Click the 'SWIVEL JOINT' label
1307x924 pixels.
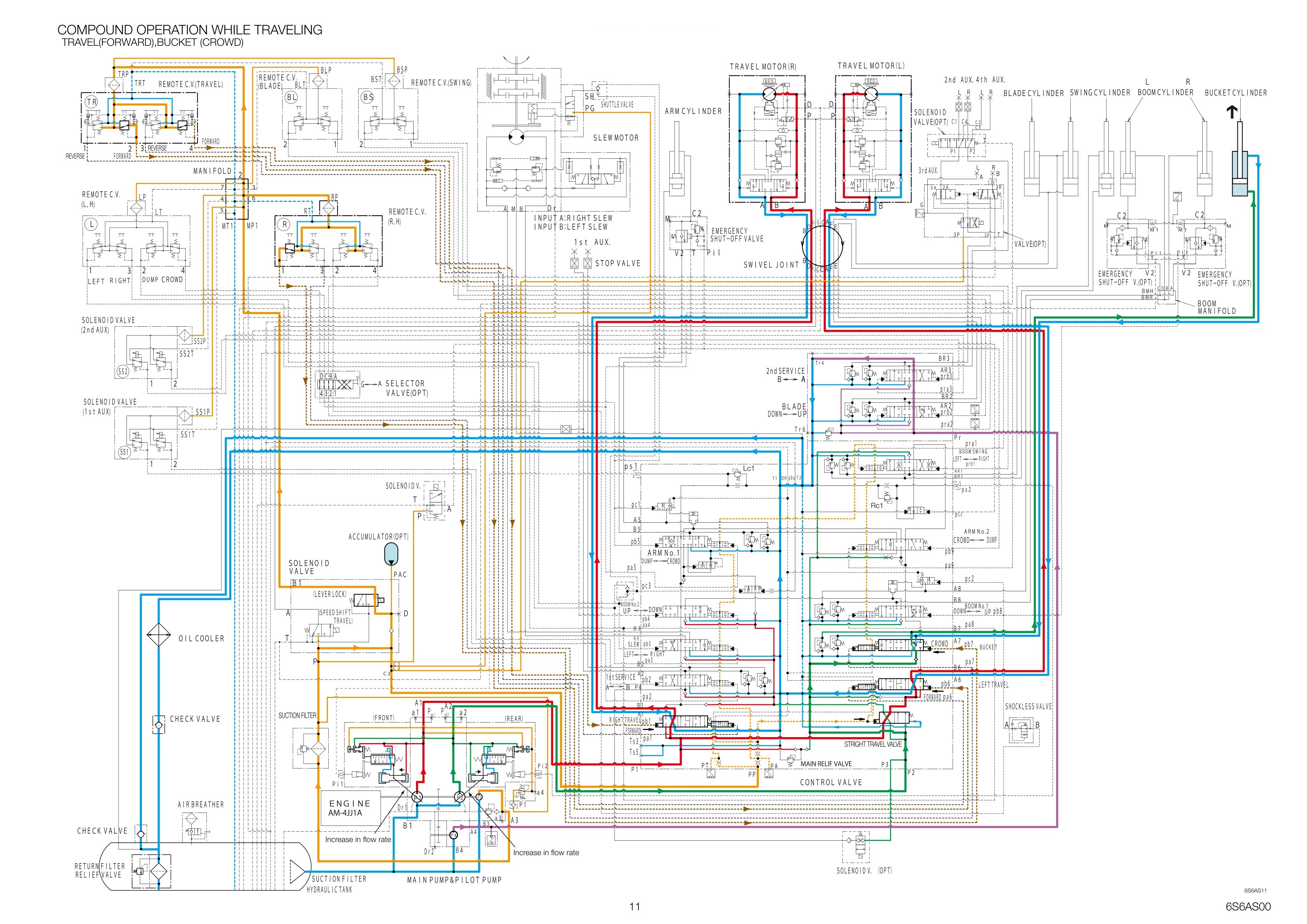point(772,265)
